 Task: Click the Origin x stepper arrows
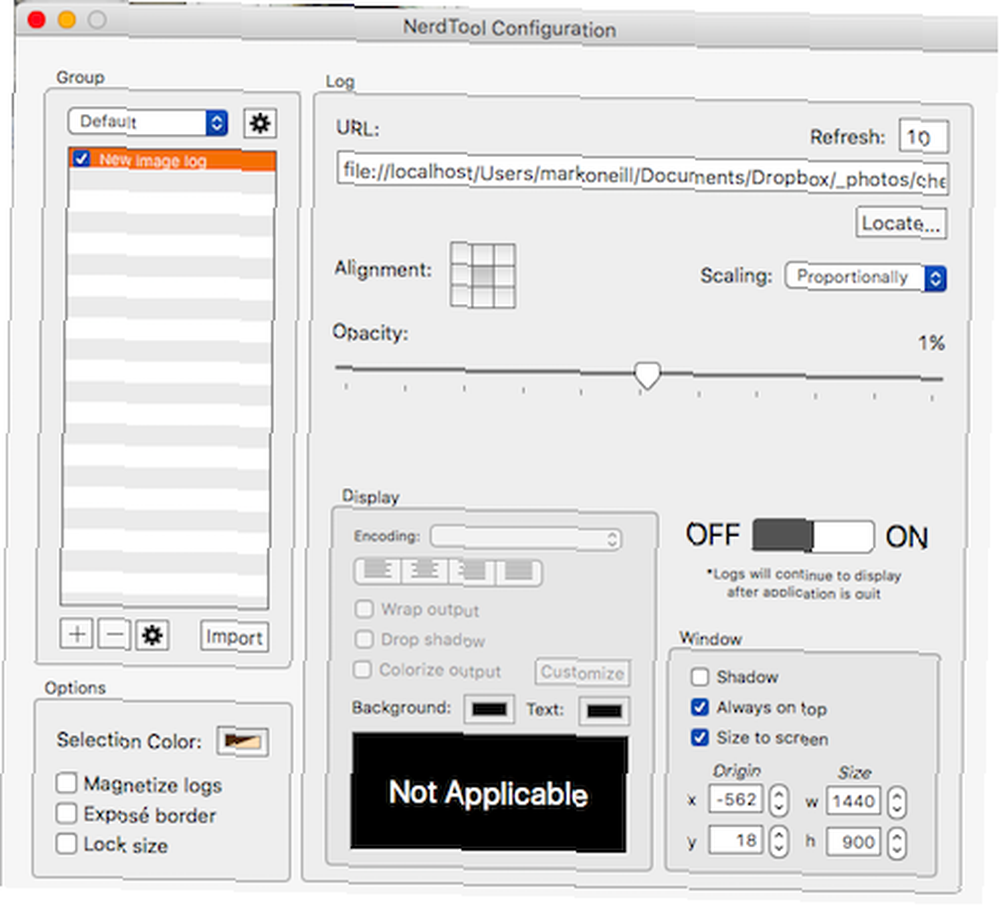pyautogui.click(x=779, y=801)
